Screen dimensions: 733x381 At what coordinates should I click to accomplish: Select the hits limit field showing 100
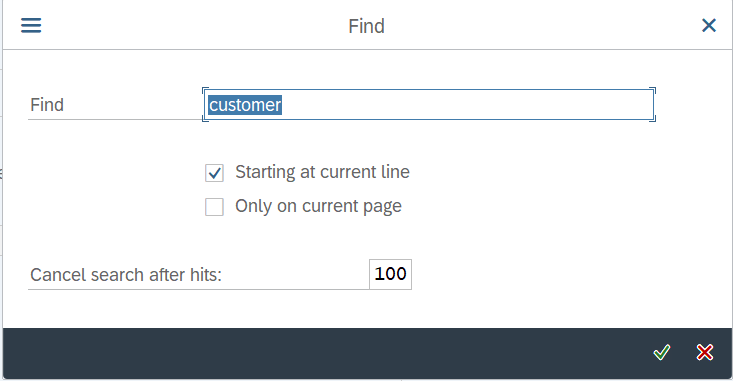(390, 274)
